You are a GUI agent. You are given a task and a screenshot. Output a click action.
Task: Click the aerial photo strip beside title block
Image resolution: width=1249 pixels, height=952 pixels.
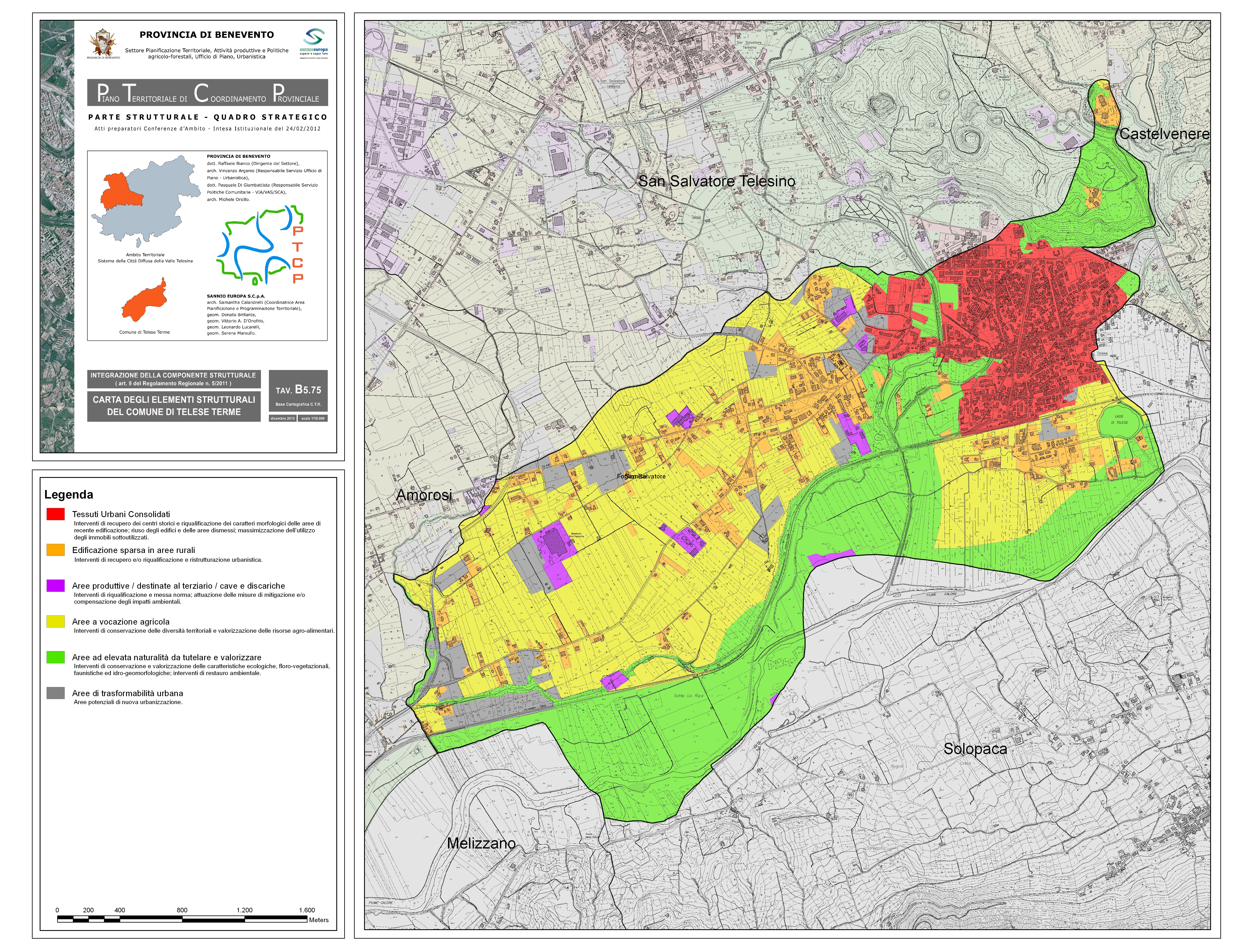[x=57, y=236]
